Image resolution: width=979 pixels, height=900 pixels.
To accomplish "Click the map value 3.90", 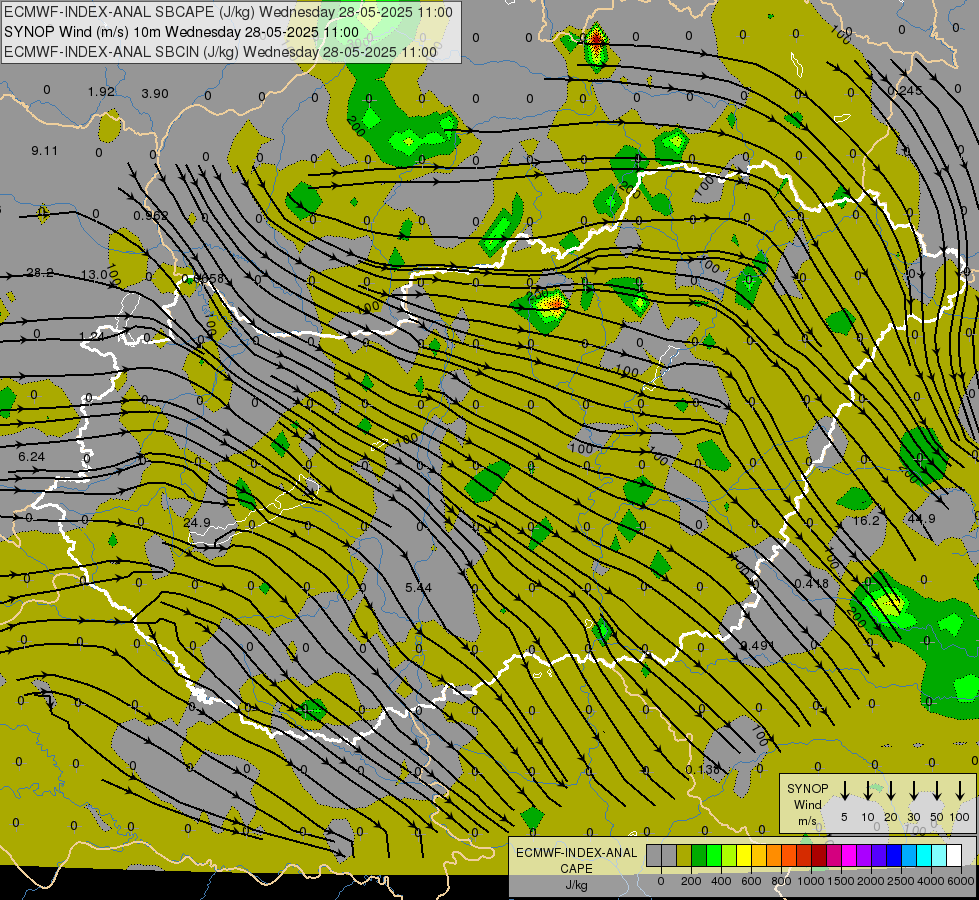I will coord(155,94).
